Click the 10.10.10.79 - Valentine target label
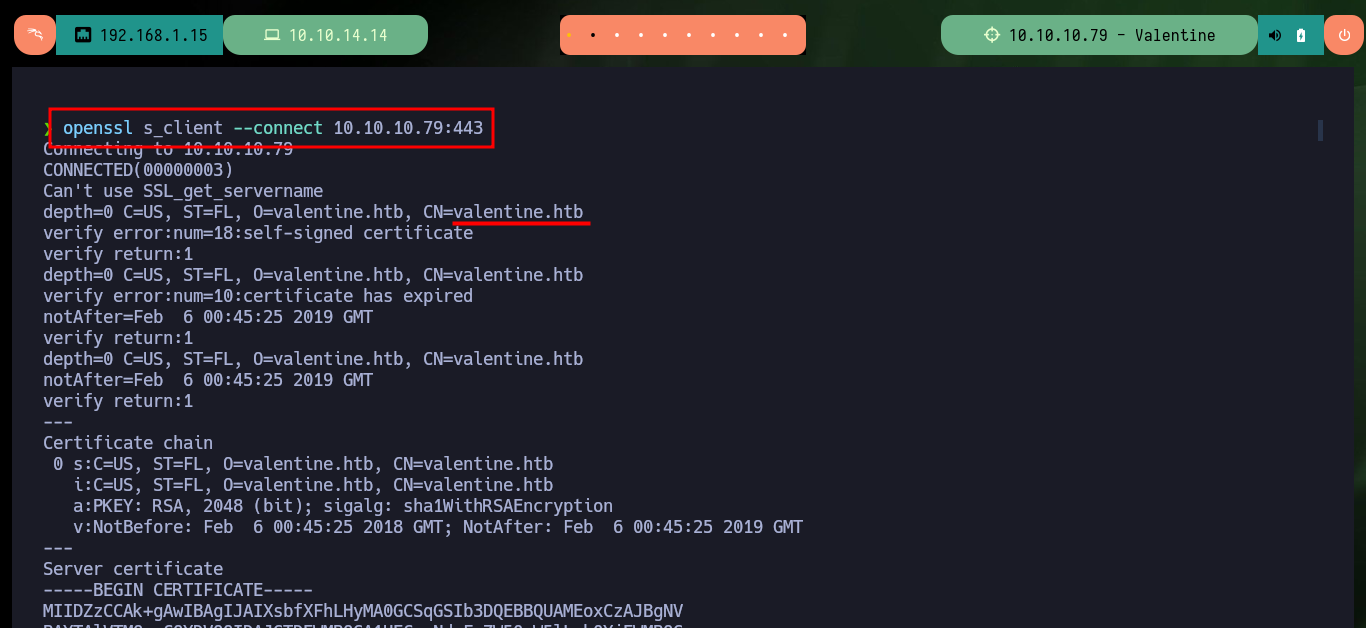 1112,35
